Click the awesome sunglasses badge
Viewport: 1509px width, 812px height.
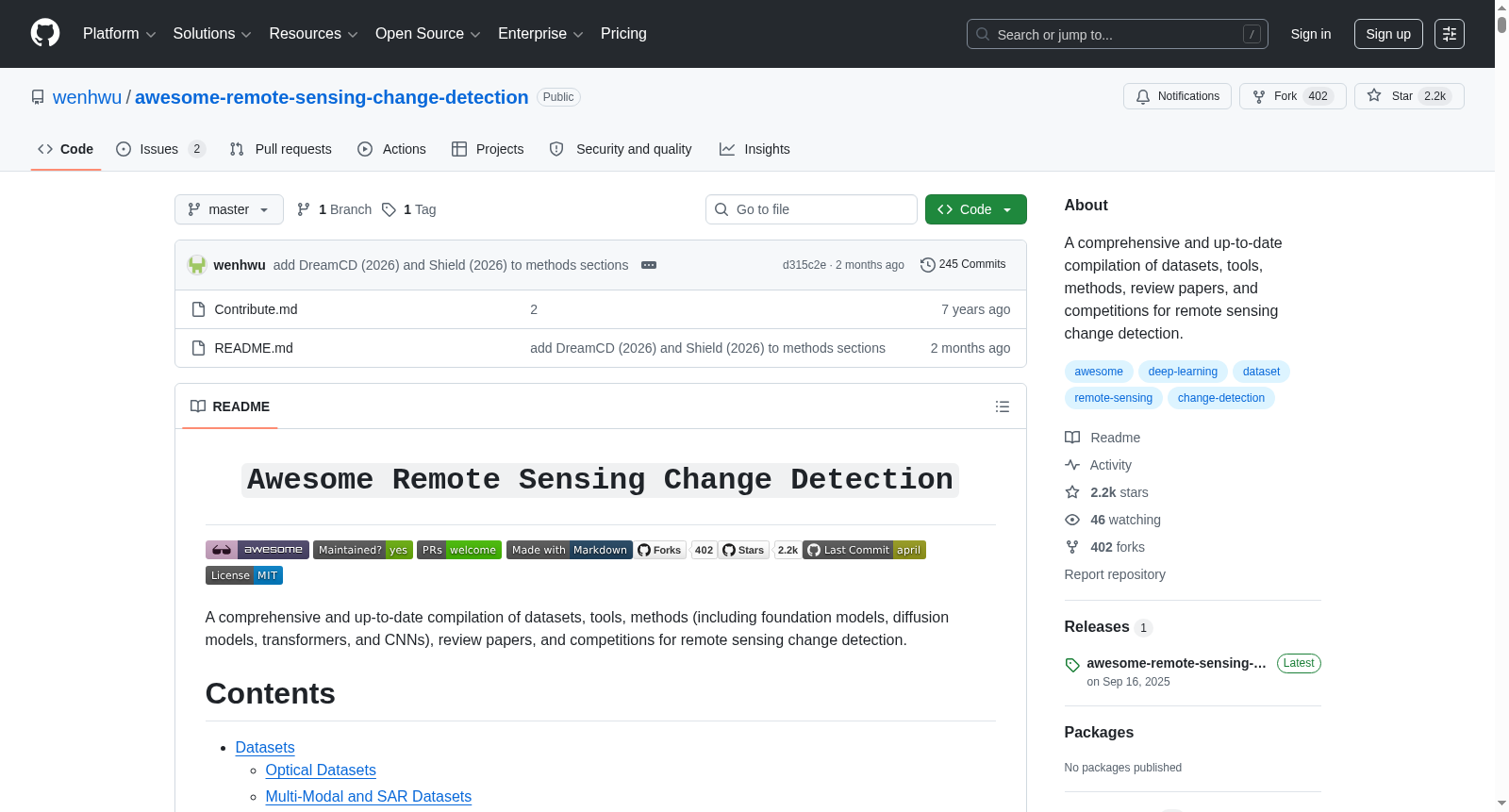(257, 550)
